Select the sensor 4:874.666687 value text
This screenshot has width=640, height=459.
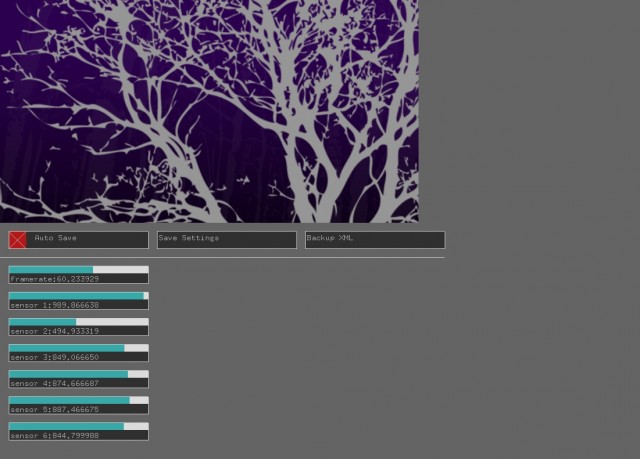[x=55, y=384]
